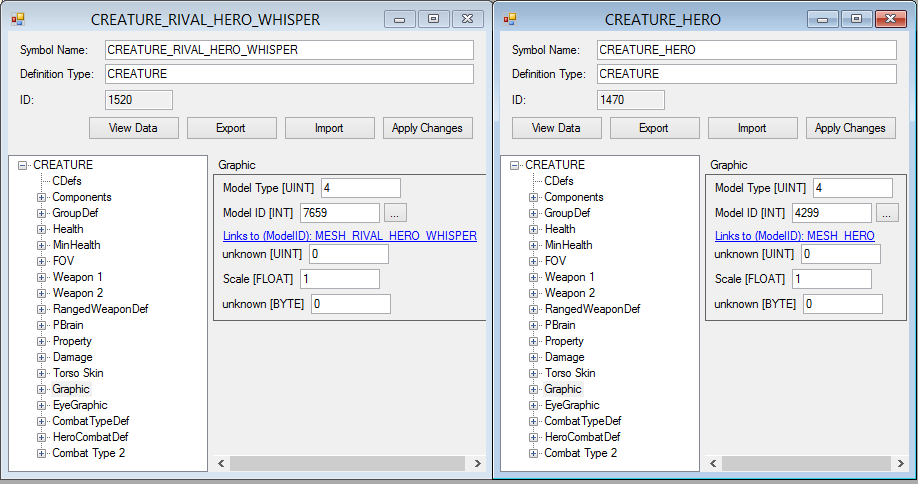This screenshot has width=918, height=484.
Task: Click the Scale FLOAT field in right window
Action: pos(831,279)
